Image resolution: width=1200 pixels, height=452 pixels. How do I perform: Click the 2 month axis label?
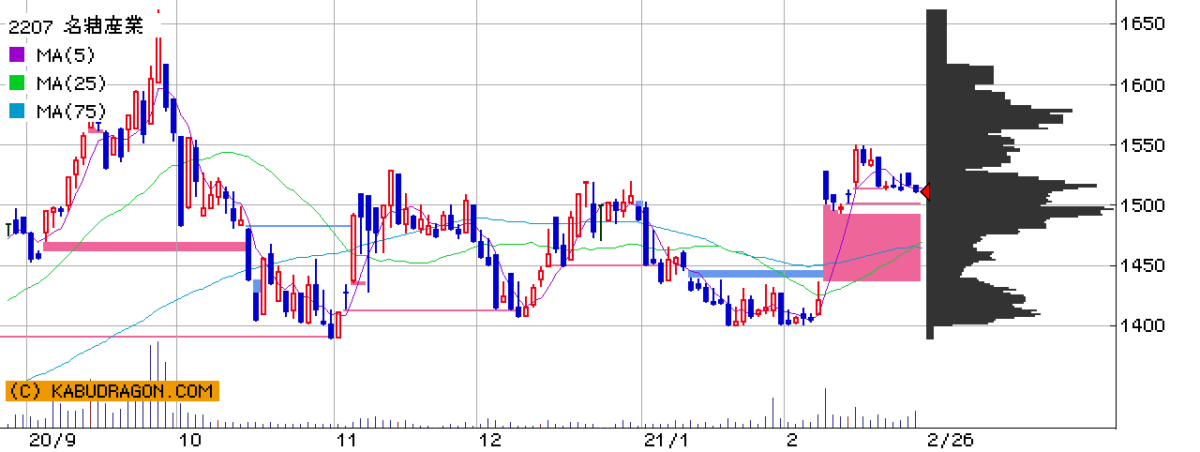(791, 440)
